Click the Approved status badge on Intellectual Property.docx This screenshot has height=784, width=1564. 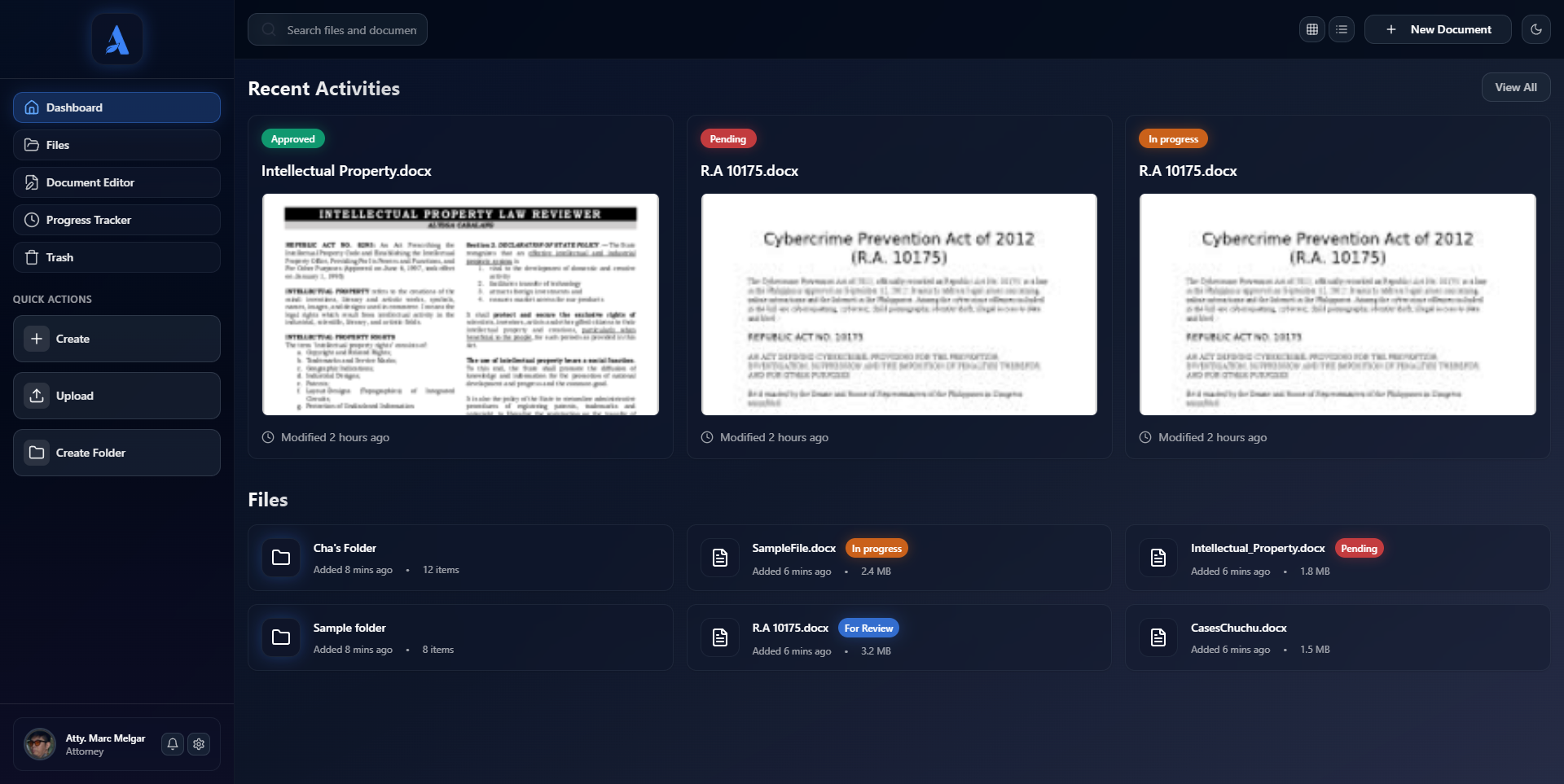293,138
